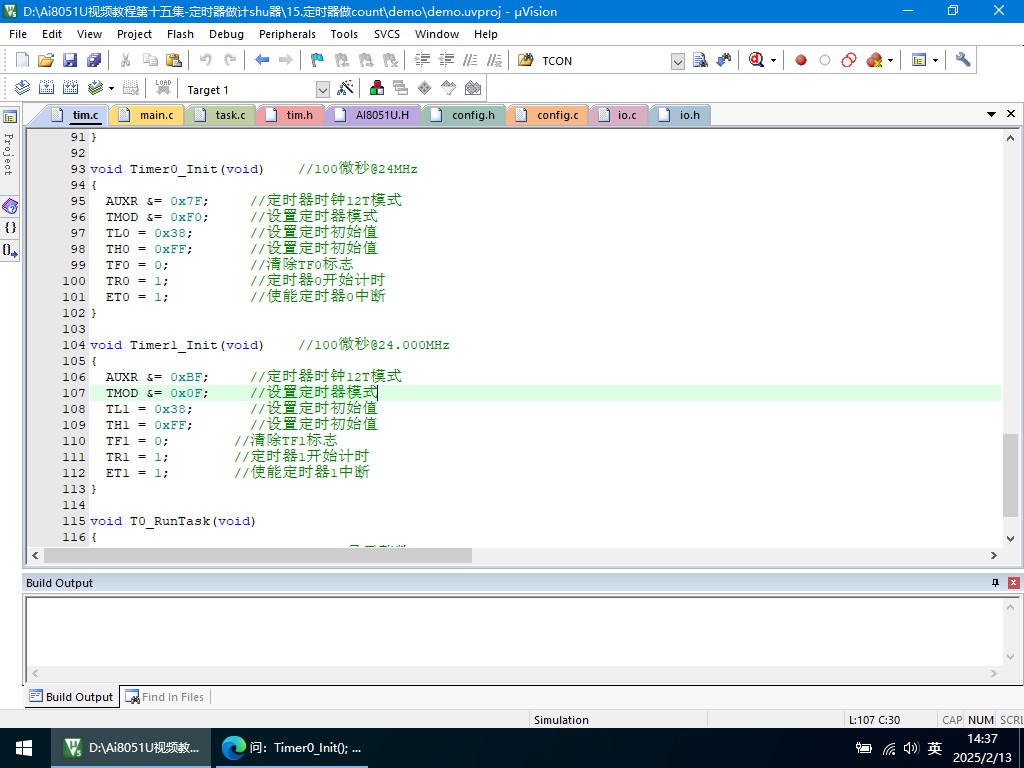Open Windows Start menu

pos(24,748)
